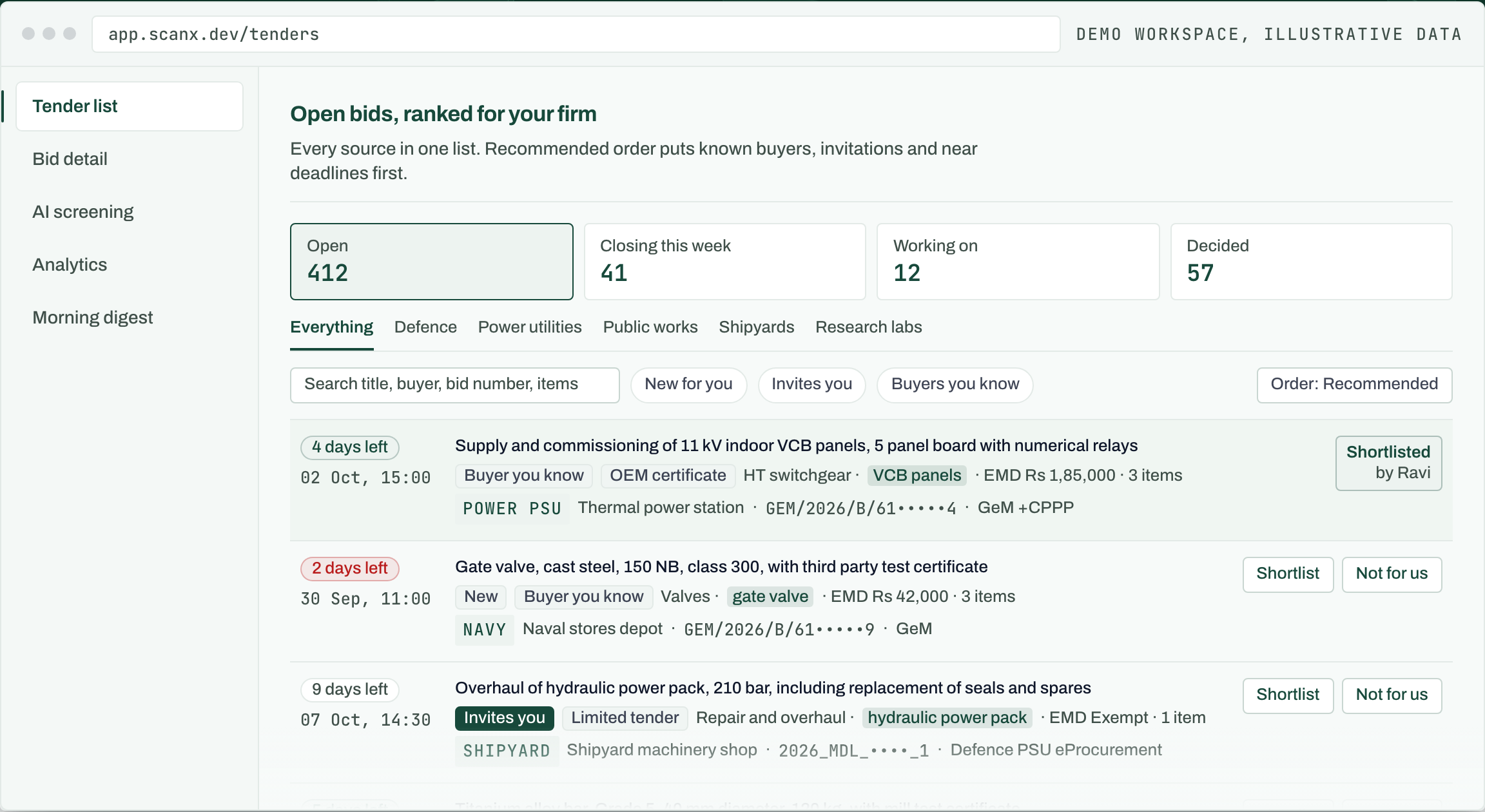Click the address bar app.scanx.dev/tenders

tap(576, 34)
